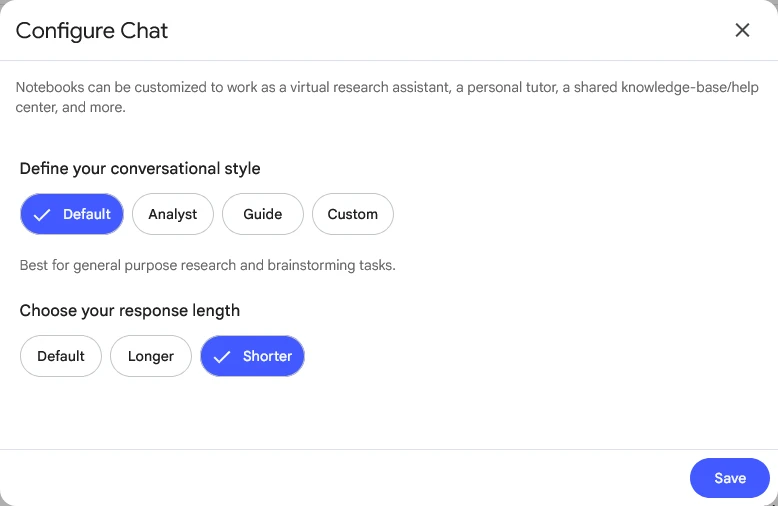Set response length to Longer
This screenshot has height=506, width=778.
coord(151,356)
